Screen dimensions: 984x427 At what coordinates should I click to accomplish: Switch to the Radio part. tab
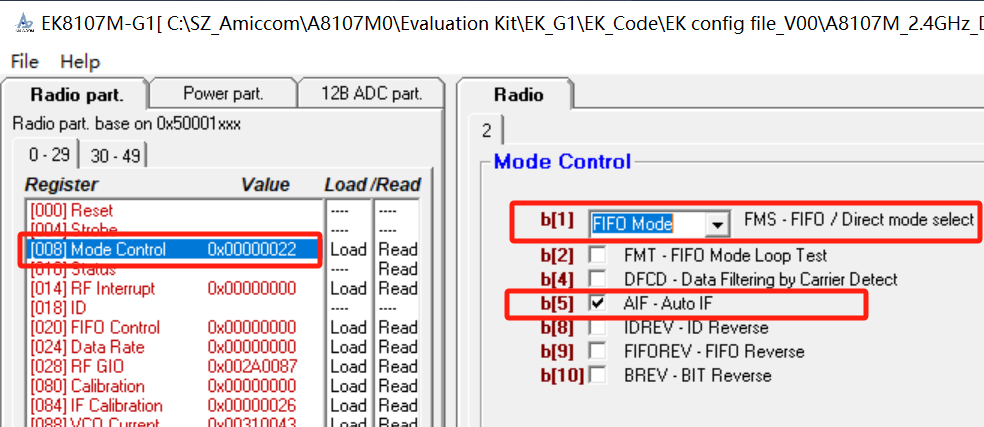(77, 95)
